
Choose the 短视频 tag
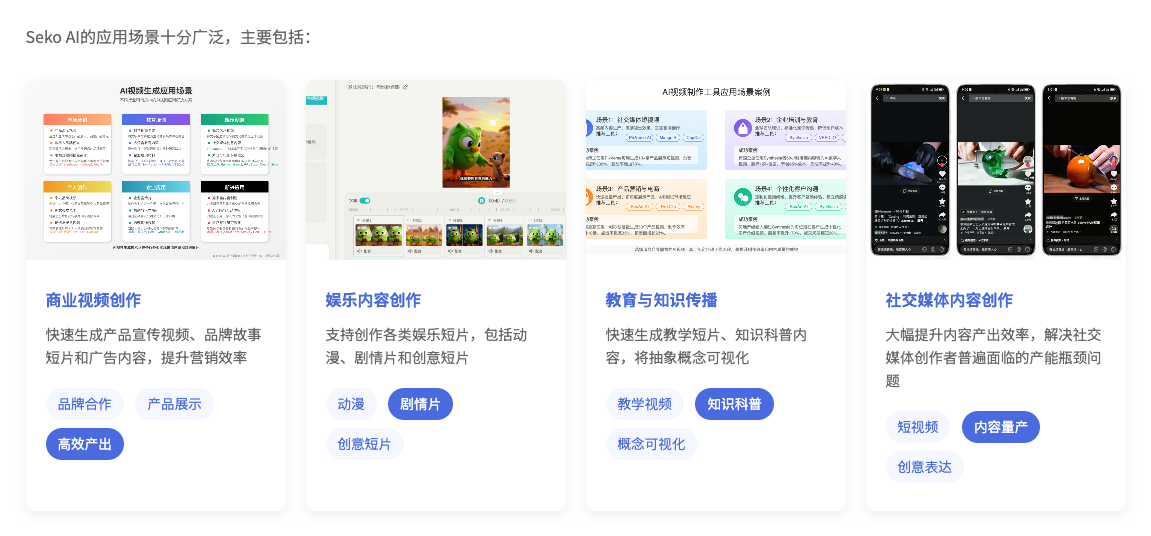point(918,427)
